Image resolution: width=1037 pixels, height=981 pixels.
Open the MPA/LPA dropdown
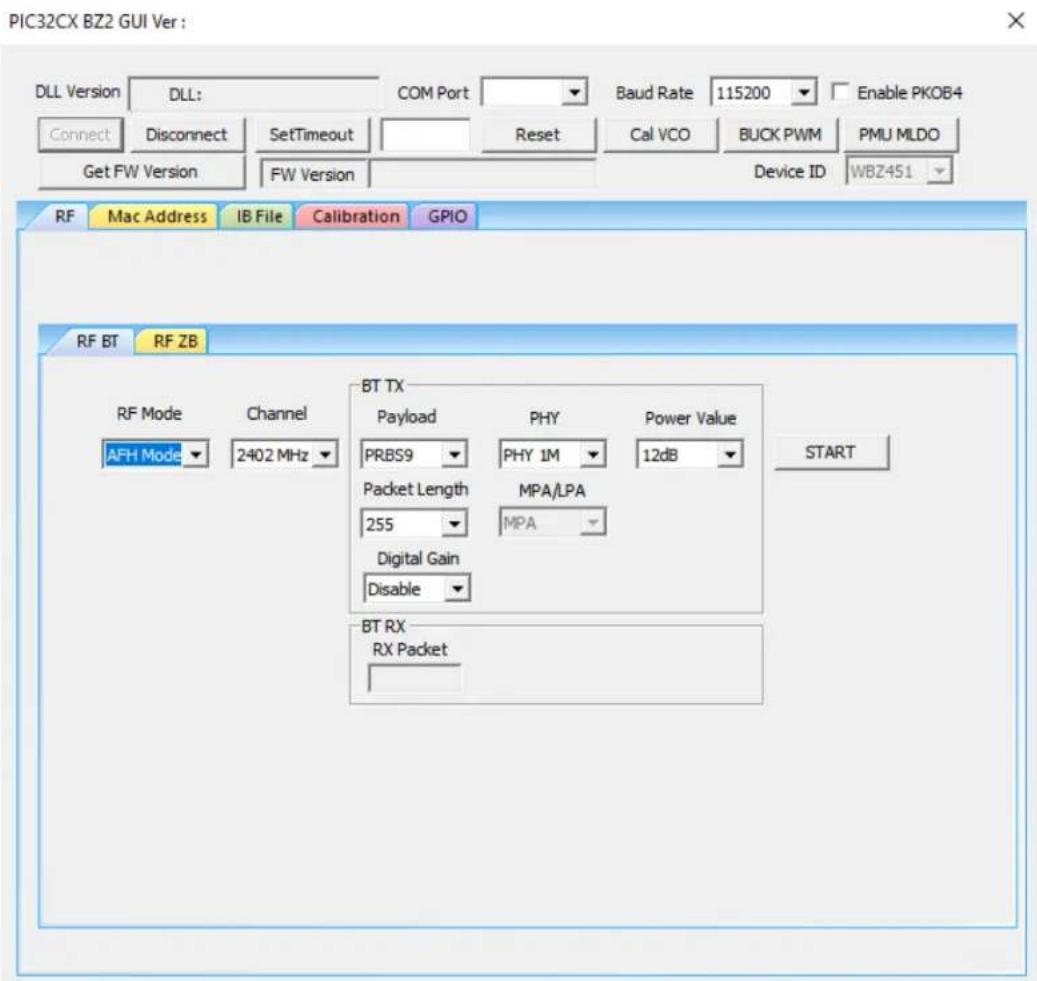552,523
